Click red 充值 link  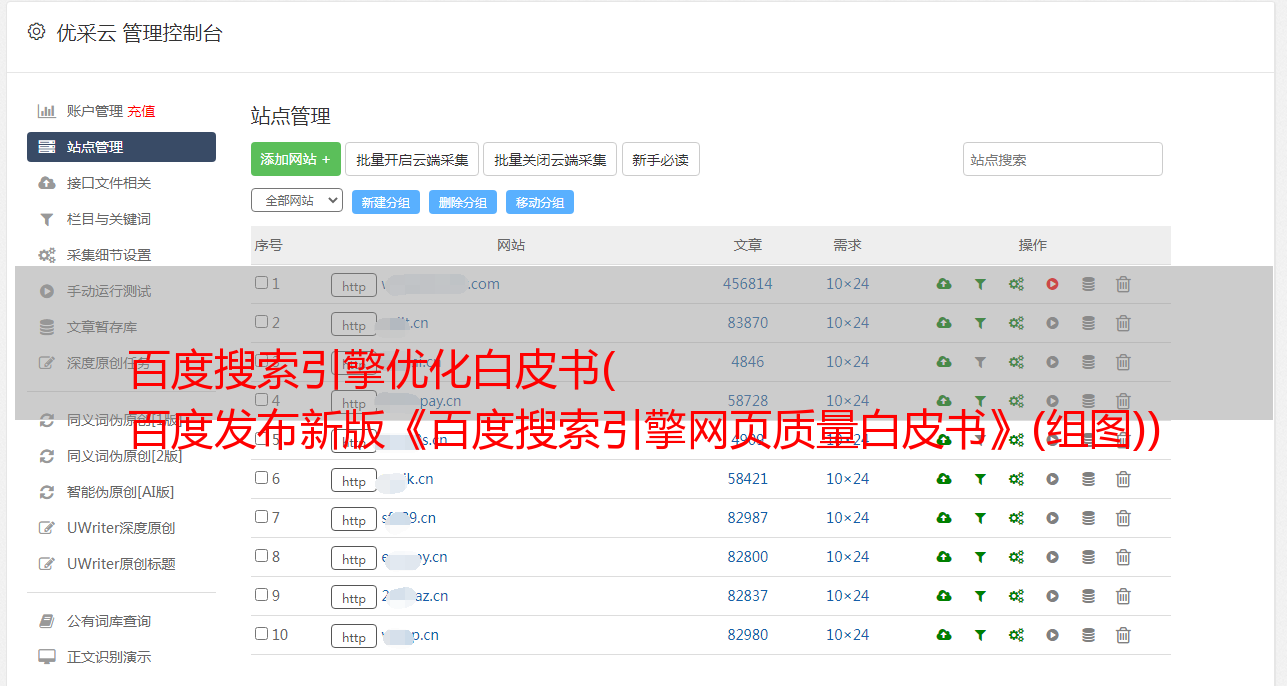pyautogui.click(x=141, y=111)
